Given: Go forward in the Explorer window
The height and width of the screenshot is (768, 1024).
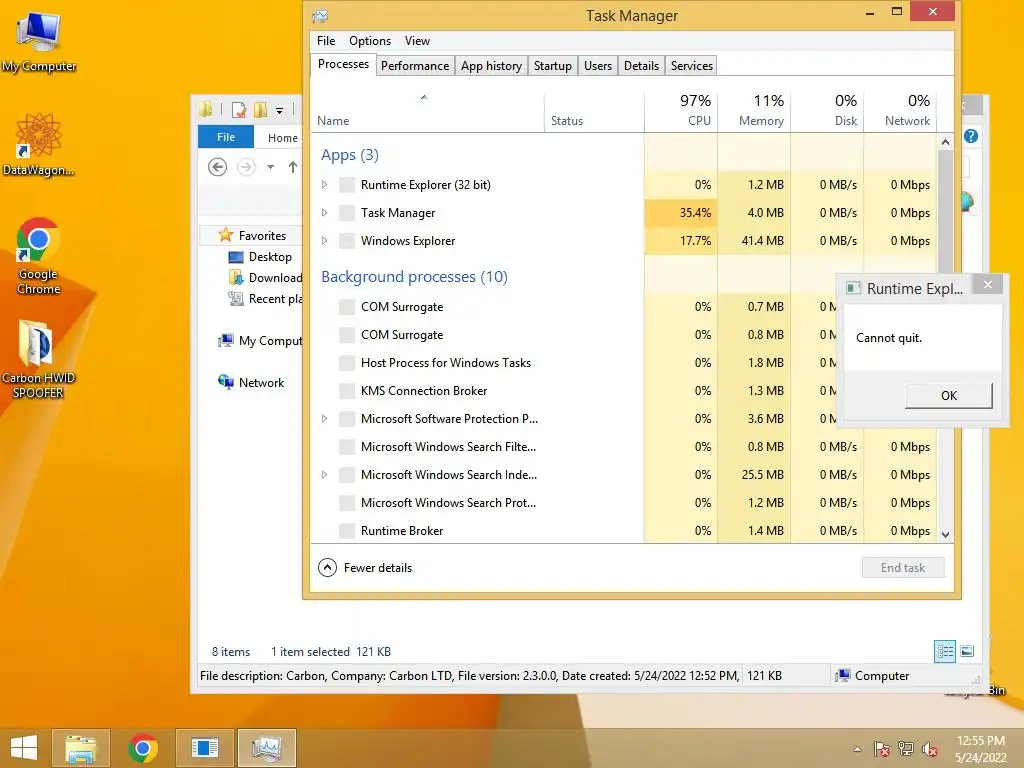Looking at the screenshot, I should tap(246, 167).
